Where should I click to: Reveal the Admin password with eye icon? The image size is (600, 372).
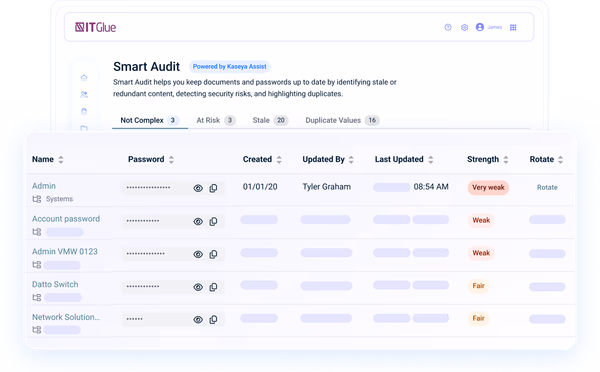tap(198, 188)
